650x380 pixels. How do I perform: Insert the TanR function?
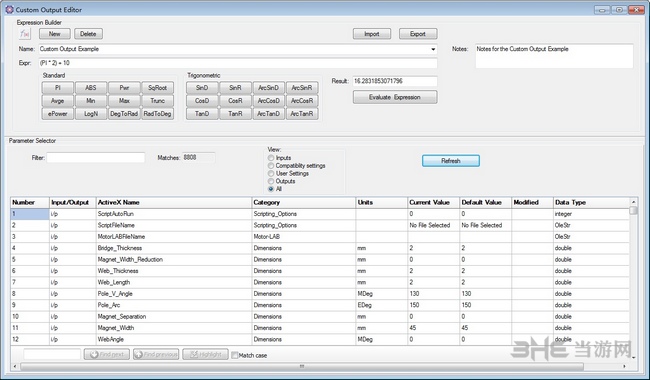235,114
